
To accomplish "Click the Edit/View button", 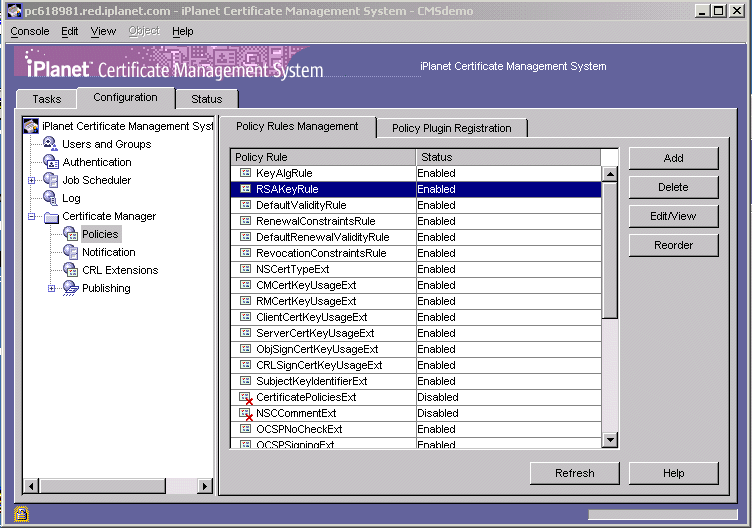I will pyautogui.click(x=673, y=216).
